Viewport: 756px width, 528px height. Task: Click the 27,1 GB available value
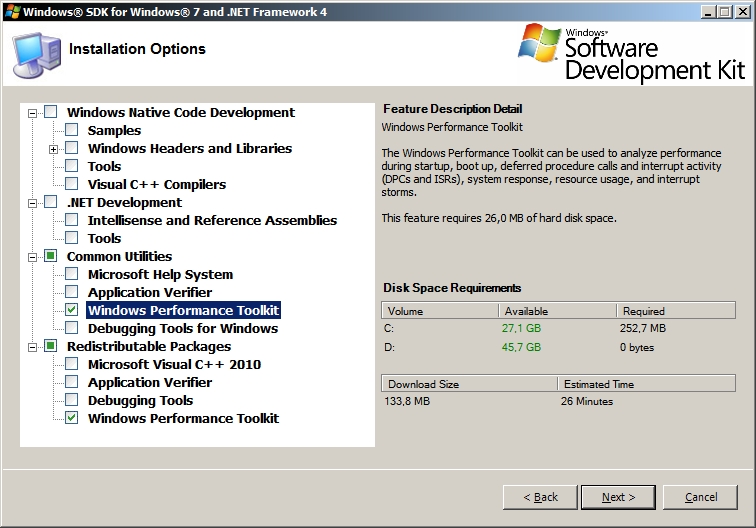pyautogui.click(x=521, y=328)
